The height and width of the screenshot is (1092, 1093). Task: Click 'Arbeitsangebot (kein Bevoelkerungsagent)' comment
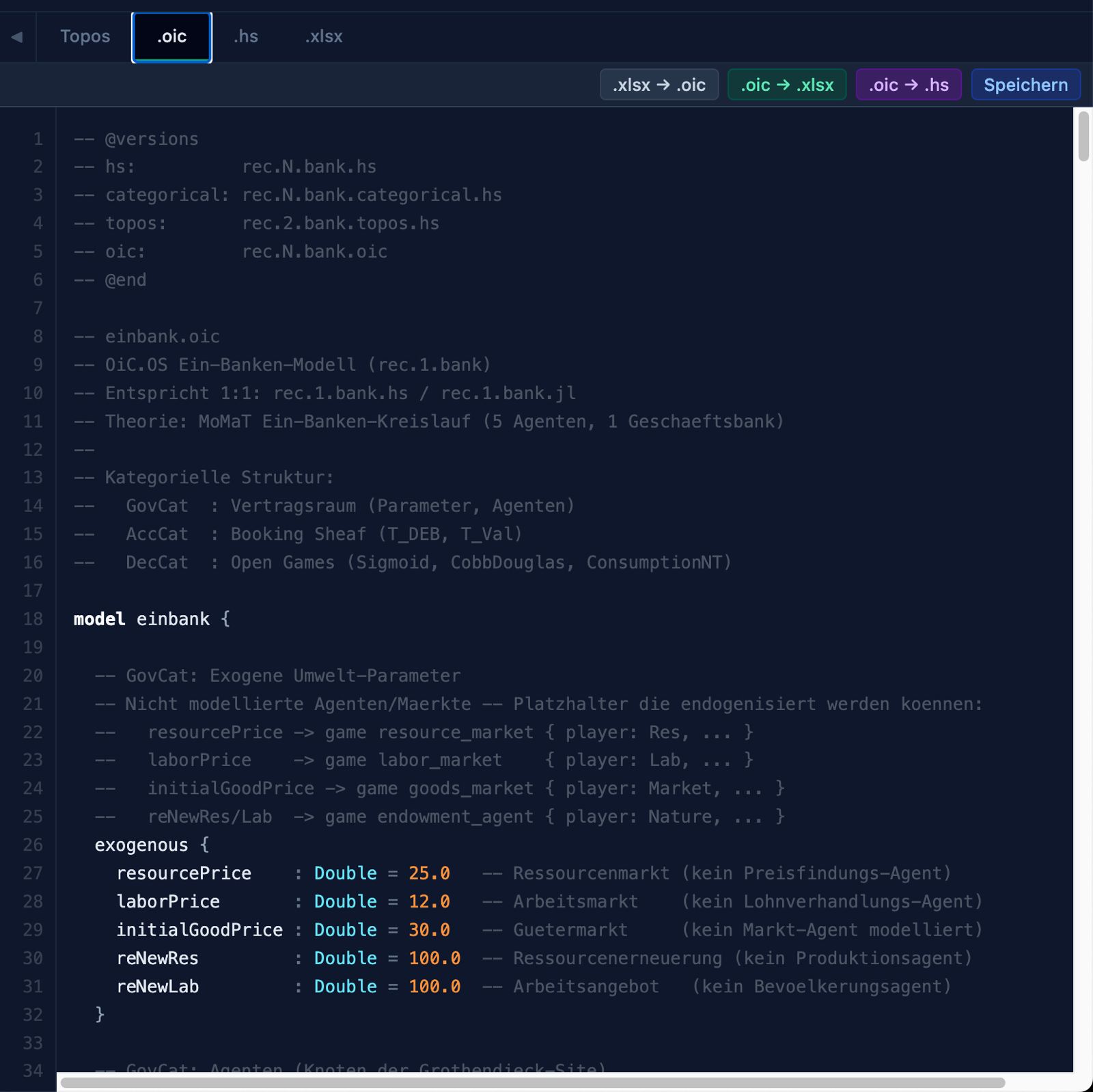click(x=717, y=987)
